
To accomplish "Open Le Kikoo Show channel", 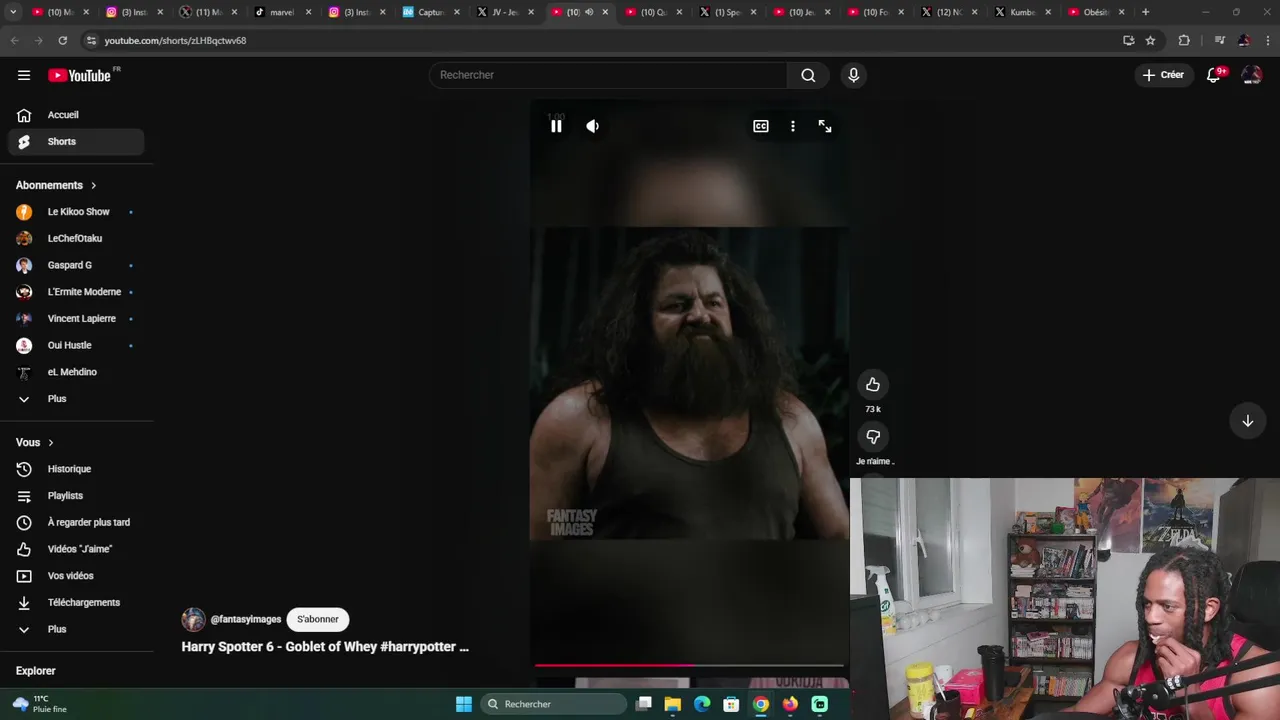I will 76,212.
